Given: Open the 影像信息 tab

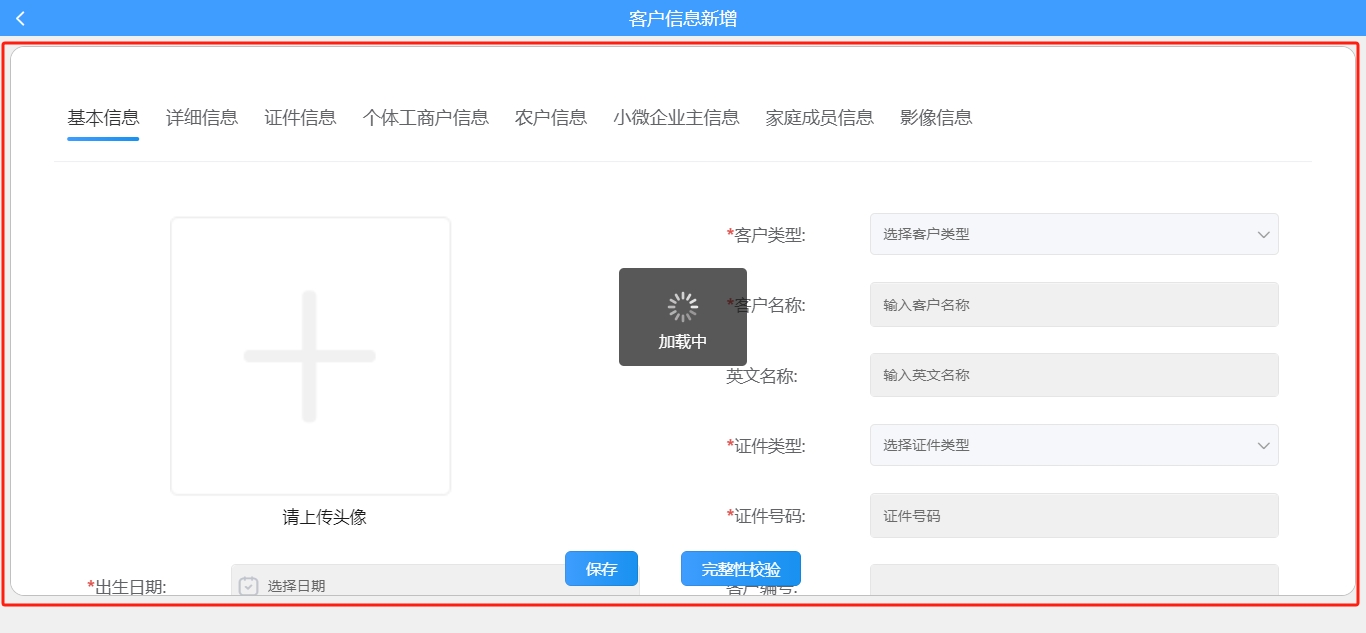Looking at the screenshot, I should tap(936, 117).
